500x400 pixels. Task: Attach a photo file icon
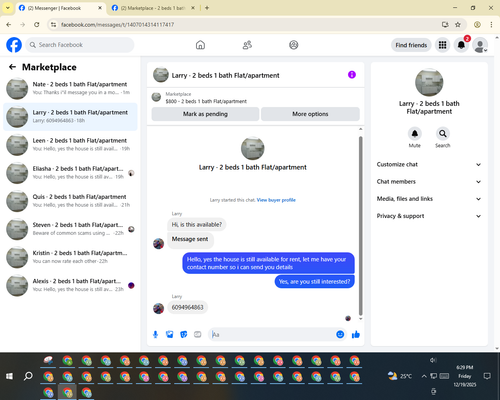tap(170, 334)
